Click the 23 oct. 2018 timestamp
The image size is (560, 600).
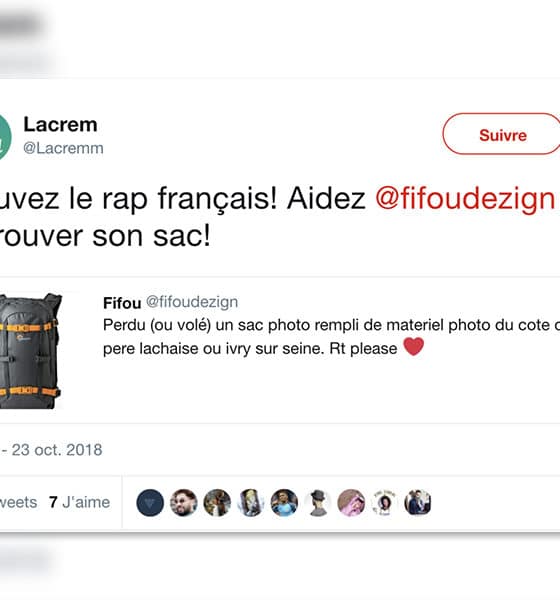click(x=57, y=450)
